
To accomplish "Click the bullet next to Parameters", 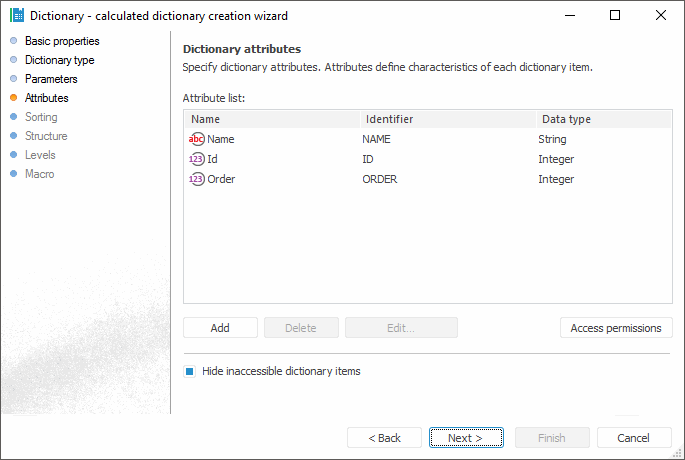I will tap(13, 79).
